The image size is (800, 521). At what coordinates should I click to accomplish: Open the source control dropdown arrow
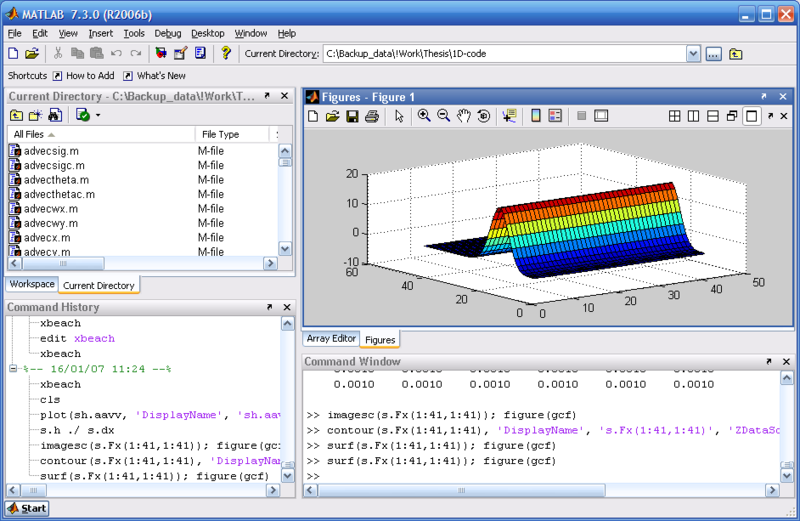(98, 115)
